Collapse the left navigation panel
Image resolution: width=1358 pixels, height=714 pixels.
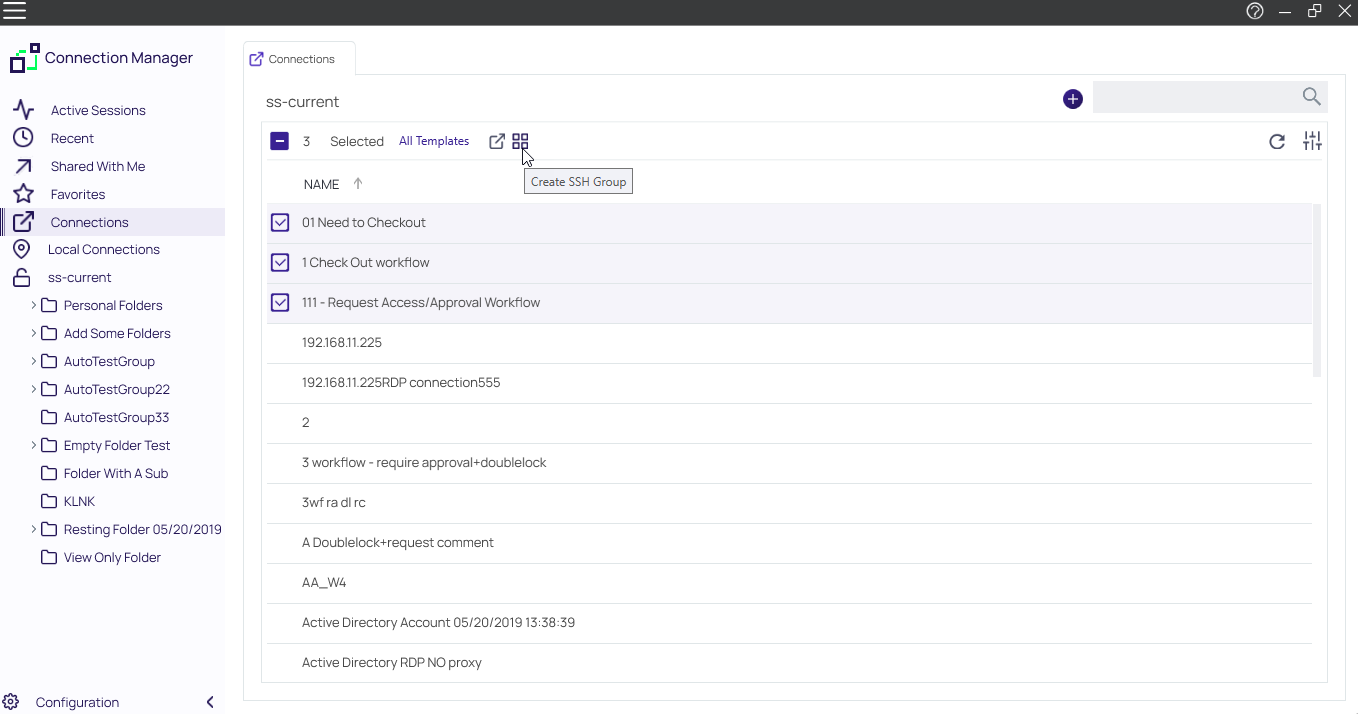point(210,702)
